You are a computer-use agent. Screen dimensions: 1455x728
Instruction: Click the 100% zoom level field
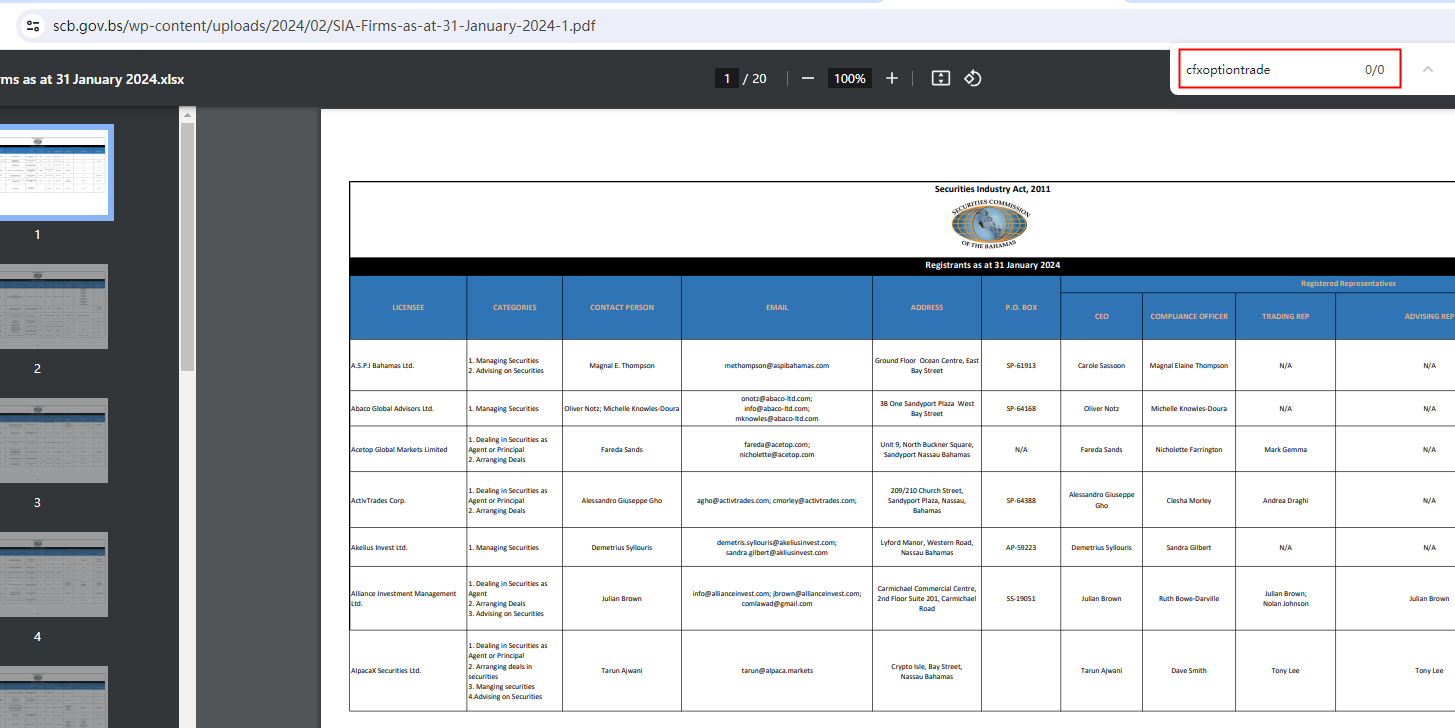coord(849,78)
